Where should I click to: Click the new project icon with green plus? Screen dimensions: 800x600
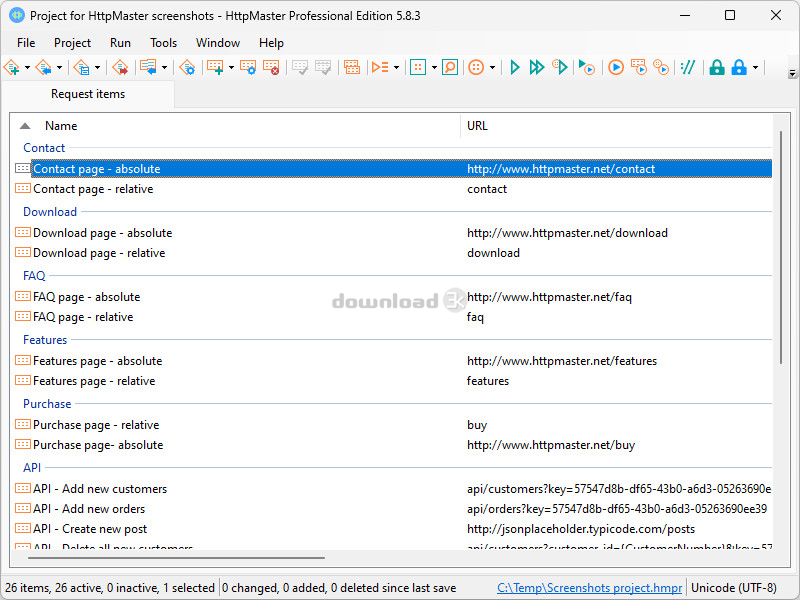click(x=12, y=67)
